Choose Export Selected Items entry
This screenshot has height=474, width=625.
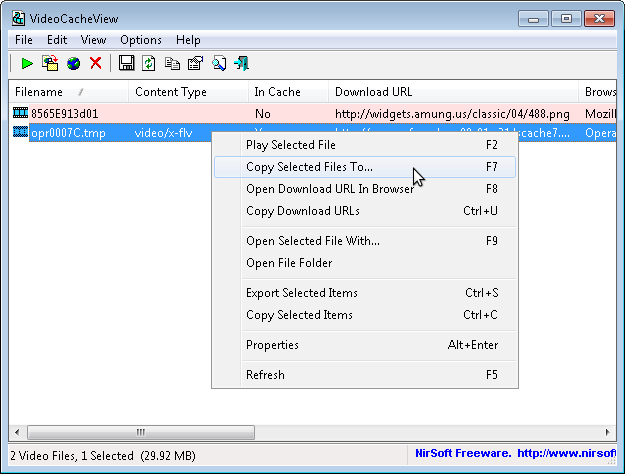365,293
